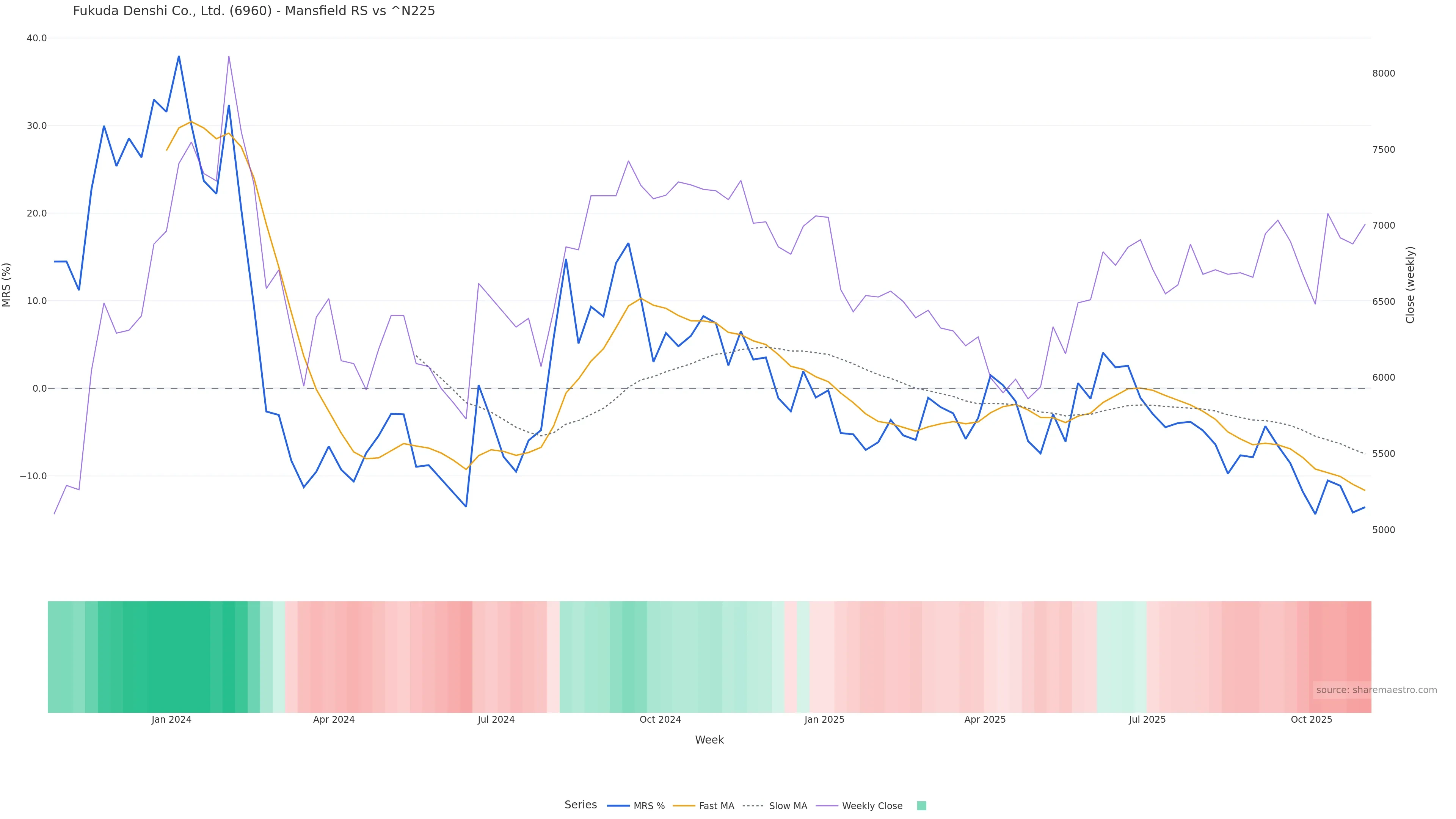Select the Jul 2024 axis tick label
The width and height of the screenshot is (1456, 819).
pos(496,720)
